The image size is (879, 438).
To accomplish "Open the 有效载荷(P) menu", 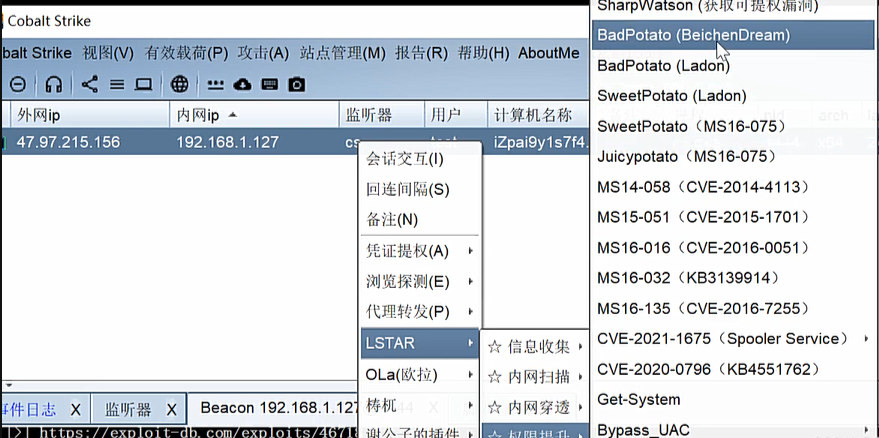I will point(186,53).
